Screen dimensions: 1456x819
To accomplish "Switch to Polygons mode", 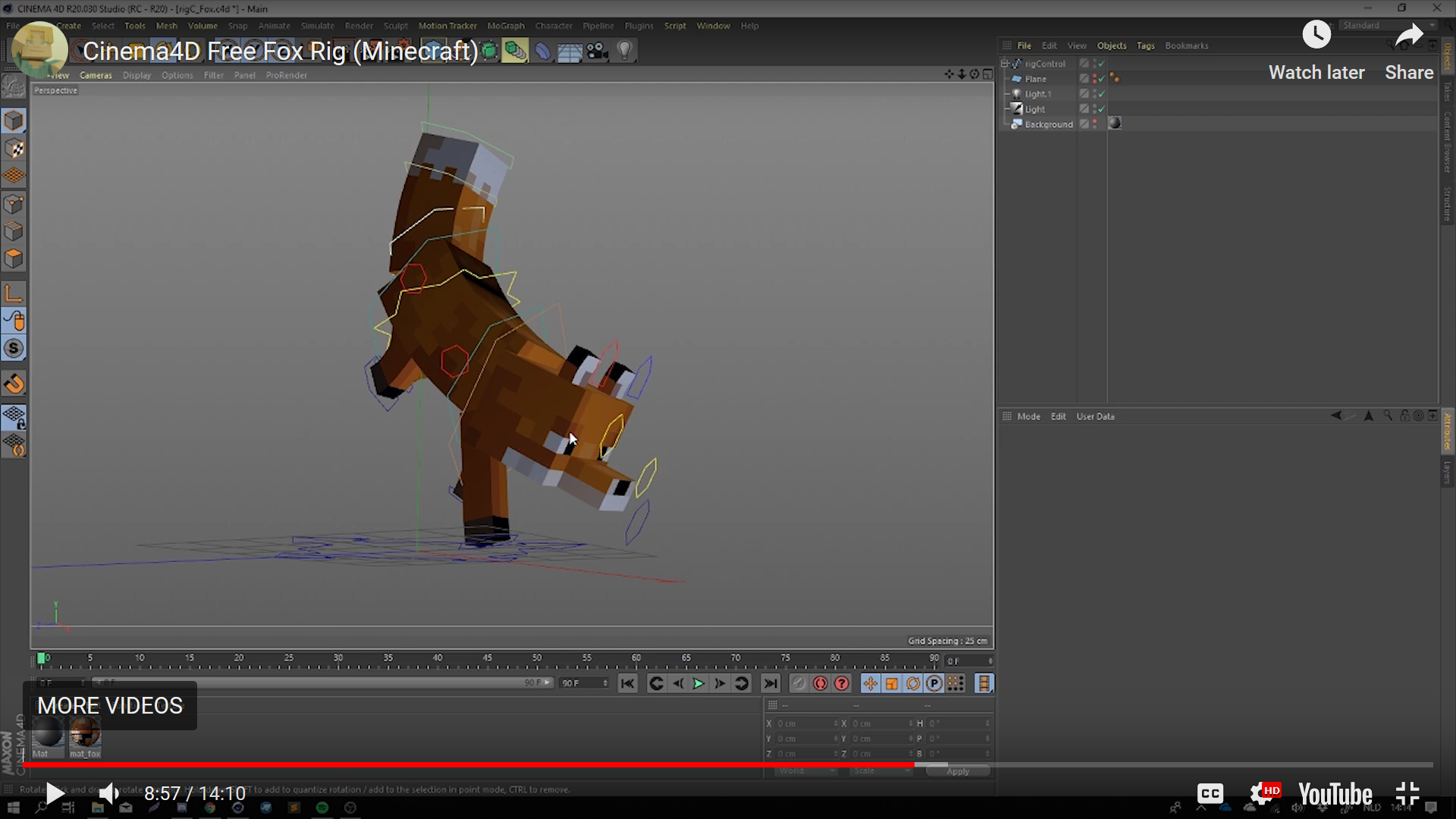I will (x=14, y=259).
